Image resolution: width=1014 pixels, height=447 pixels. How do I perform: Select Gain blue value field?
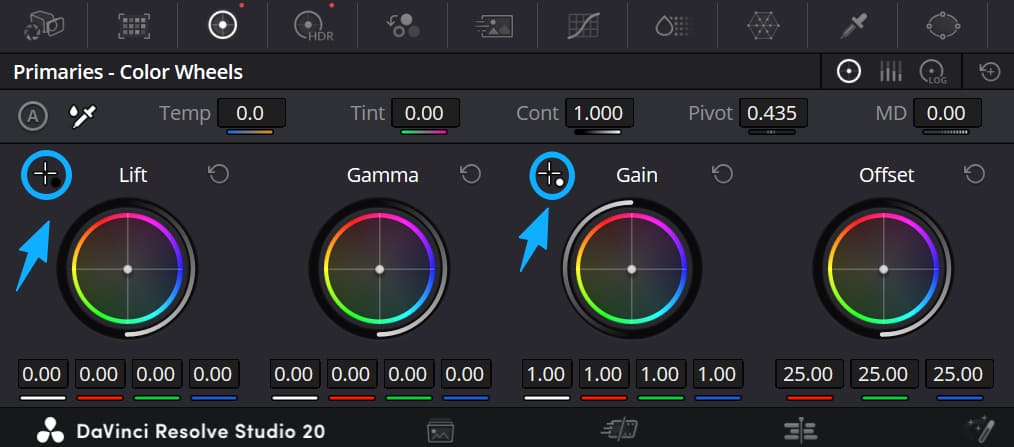click(x=718, y=374)
